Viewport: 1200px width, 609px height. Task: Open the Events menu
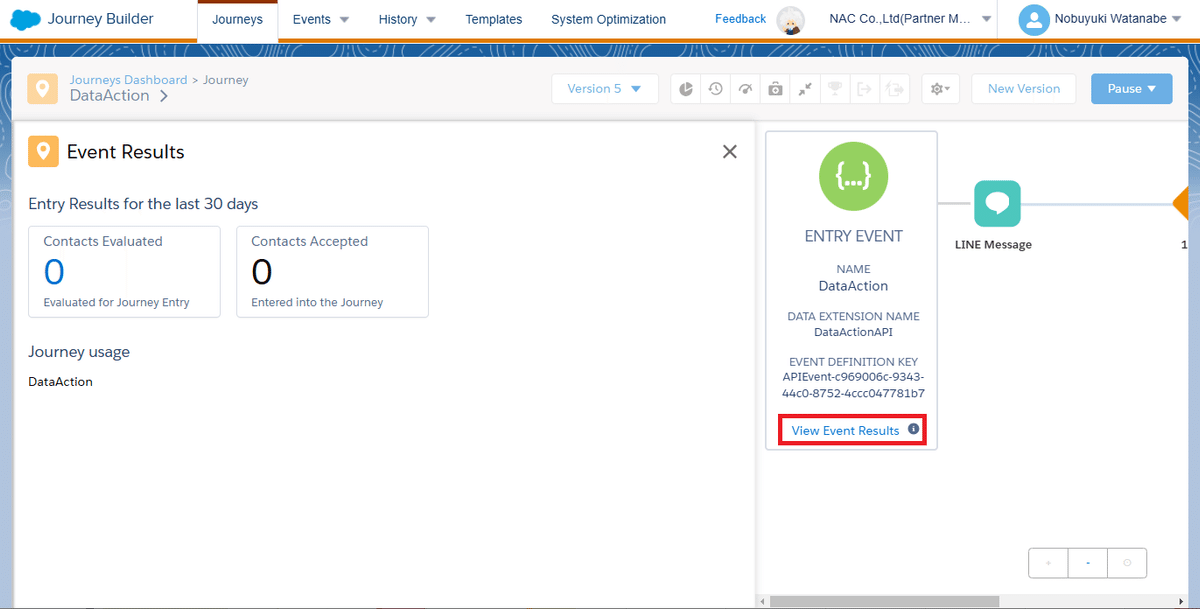pyautogui.click(x=321, y=20)
